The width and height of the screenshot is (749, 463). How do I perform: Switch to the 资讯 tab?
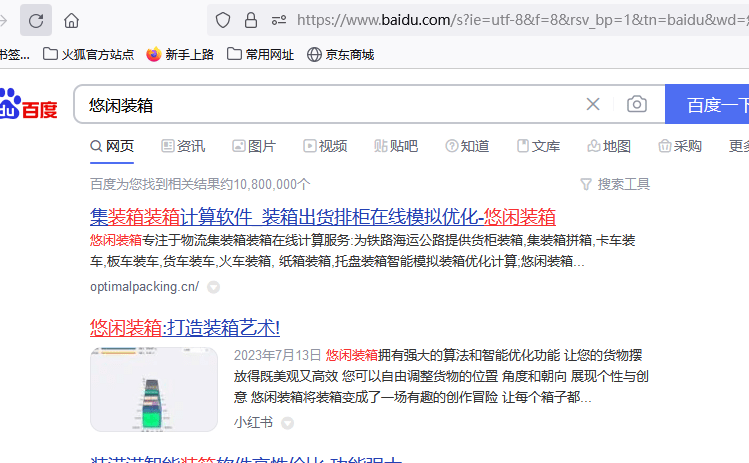coord(183,146)
